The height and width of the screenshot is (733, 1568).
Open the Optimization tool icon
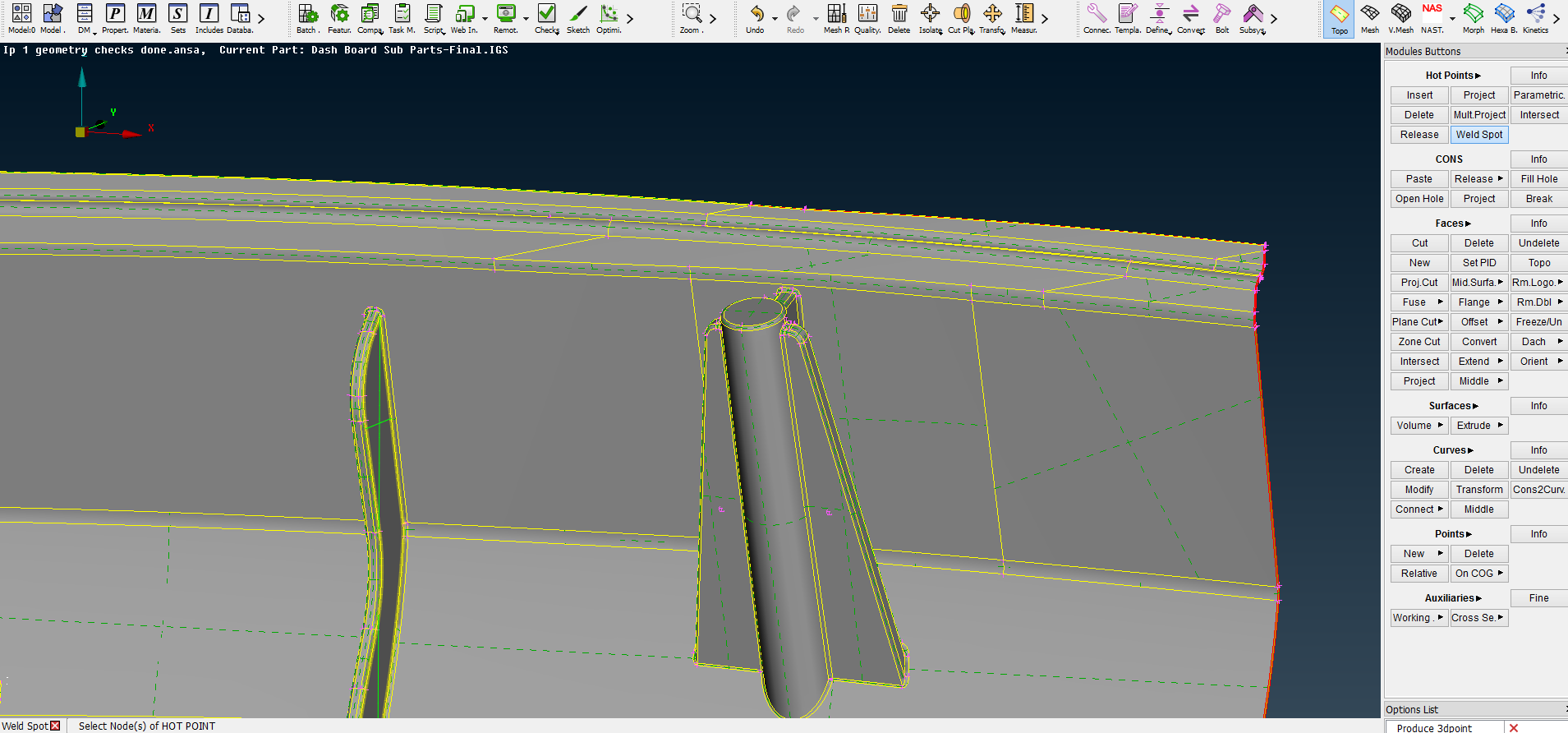coord(609,18)
